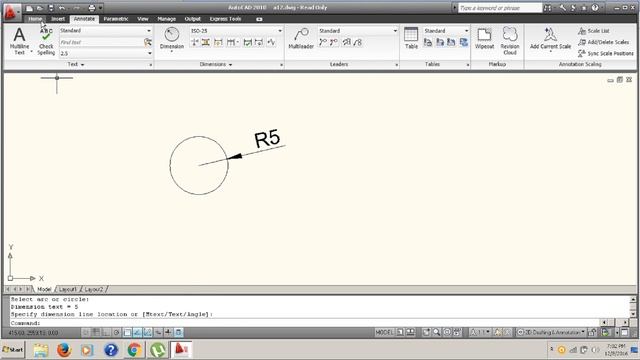Toggle Snap Mode in status bar
This screenshot has width=640, height=360.
point(85,332)
